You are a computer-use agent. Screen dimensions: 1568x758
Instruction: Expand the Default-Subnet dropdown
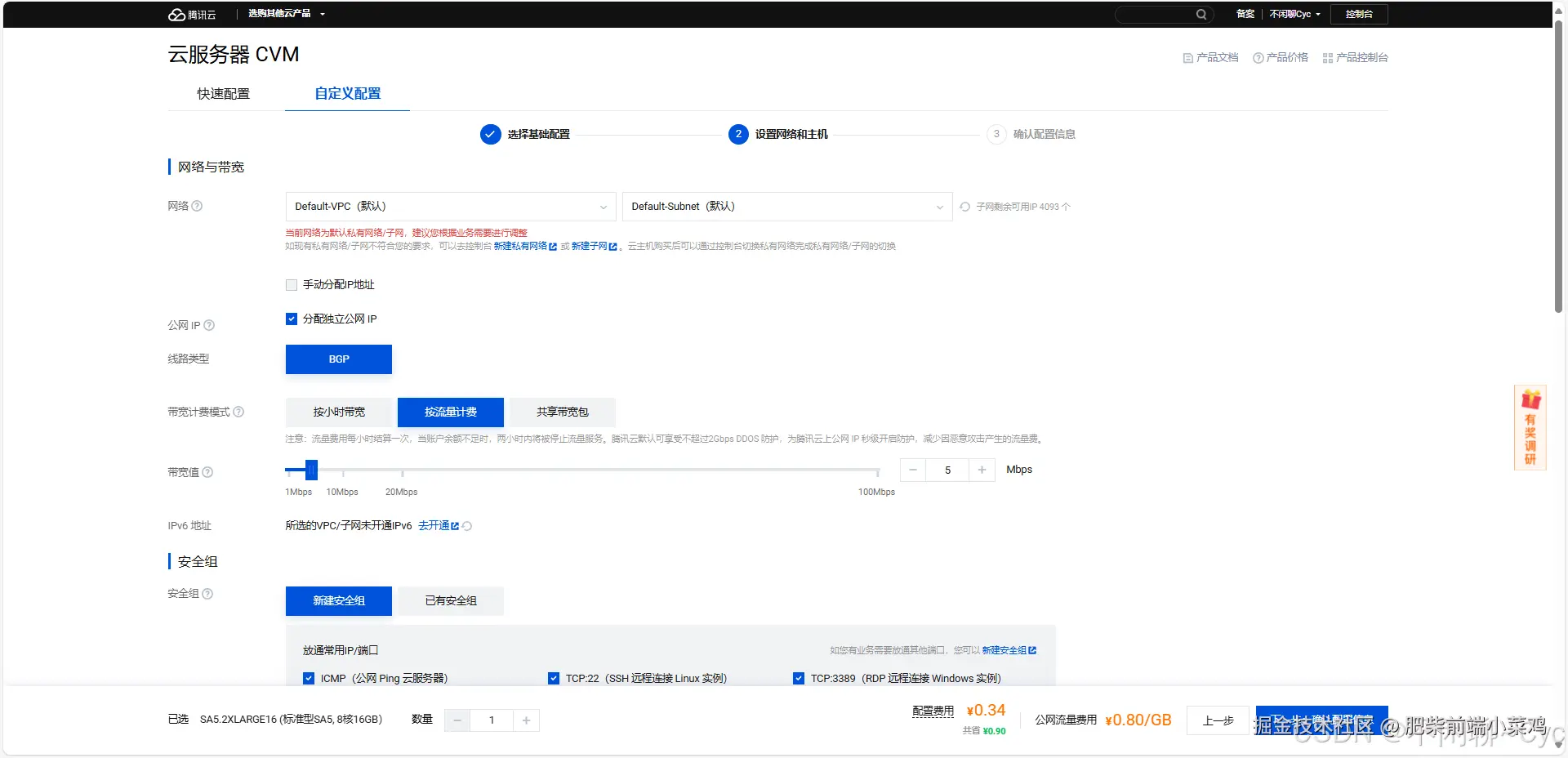[x=787, y=207]
